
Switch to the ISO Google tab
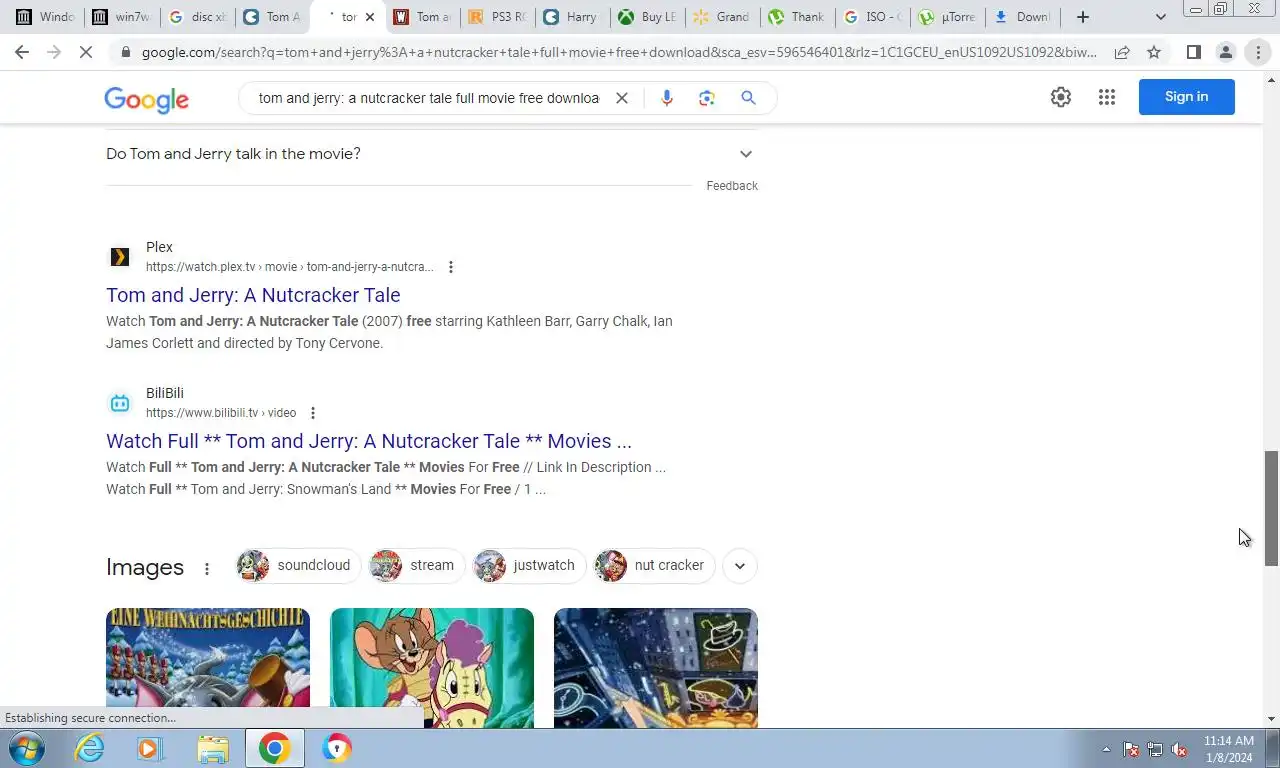pos(872,17)
